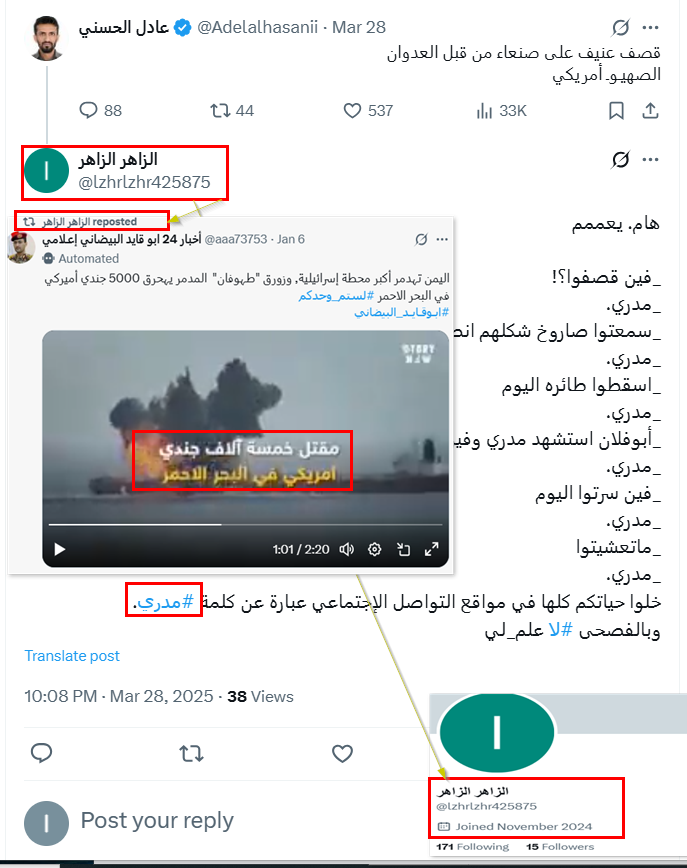Viewport: 687px width, 868px height.
Task: Click reply icon with 88 comments
Action: 88,110
